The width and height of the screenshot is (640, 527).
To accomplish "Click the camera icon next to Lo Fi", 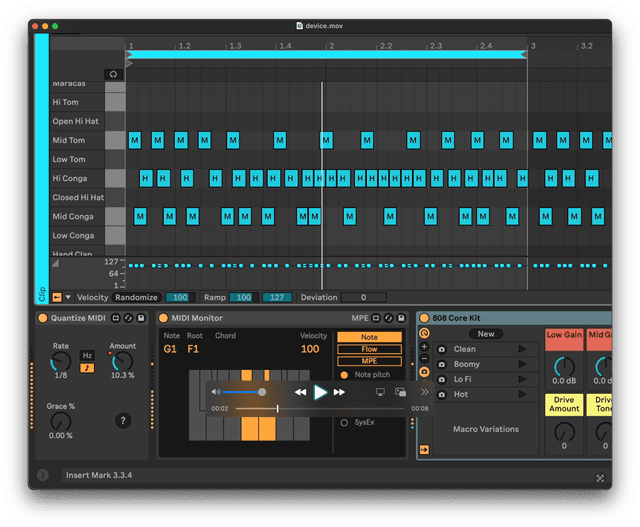I will 442,380.
